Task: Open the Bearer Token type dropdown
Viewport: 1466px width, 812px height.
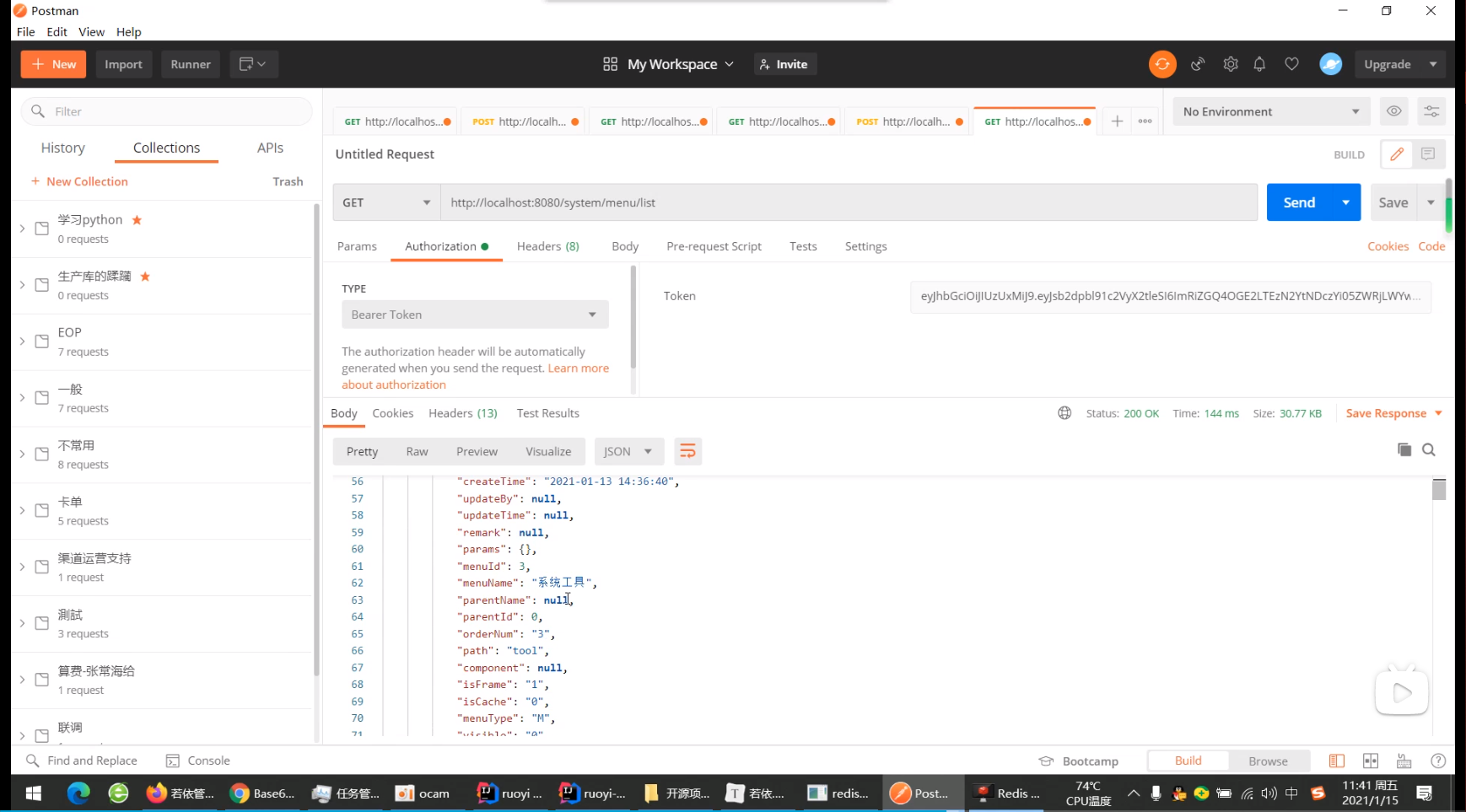Action: point(475,315)
